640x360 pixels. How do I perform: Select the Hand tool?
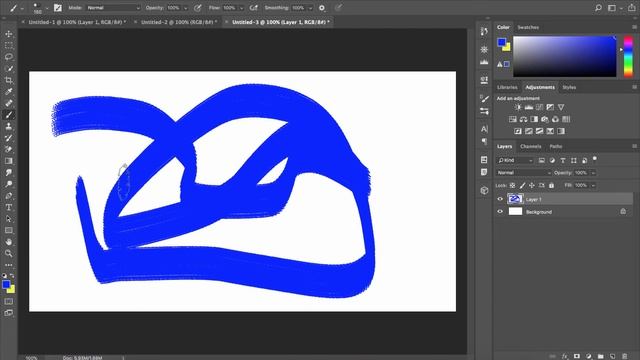click(x=9, y=242)
